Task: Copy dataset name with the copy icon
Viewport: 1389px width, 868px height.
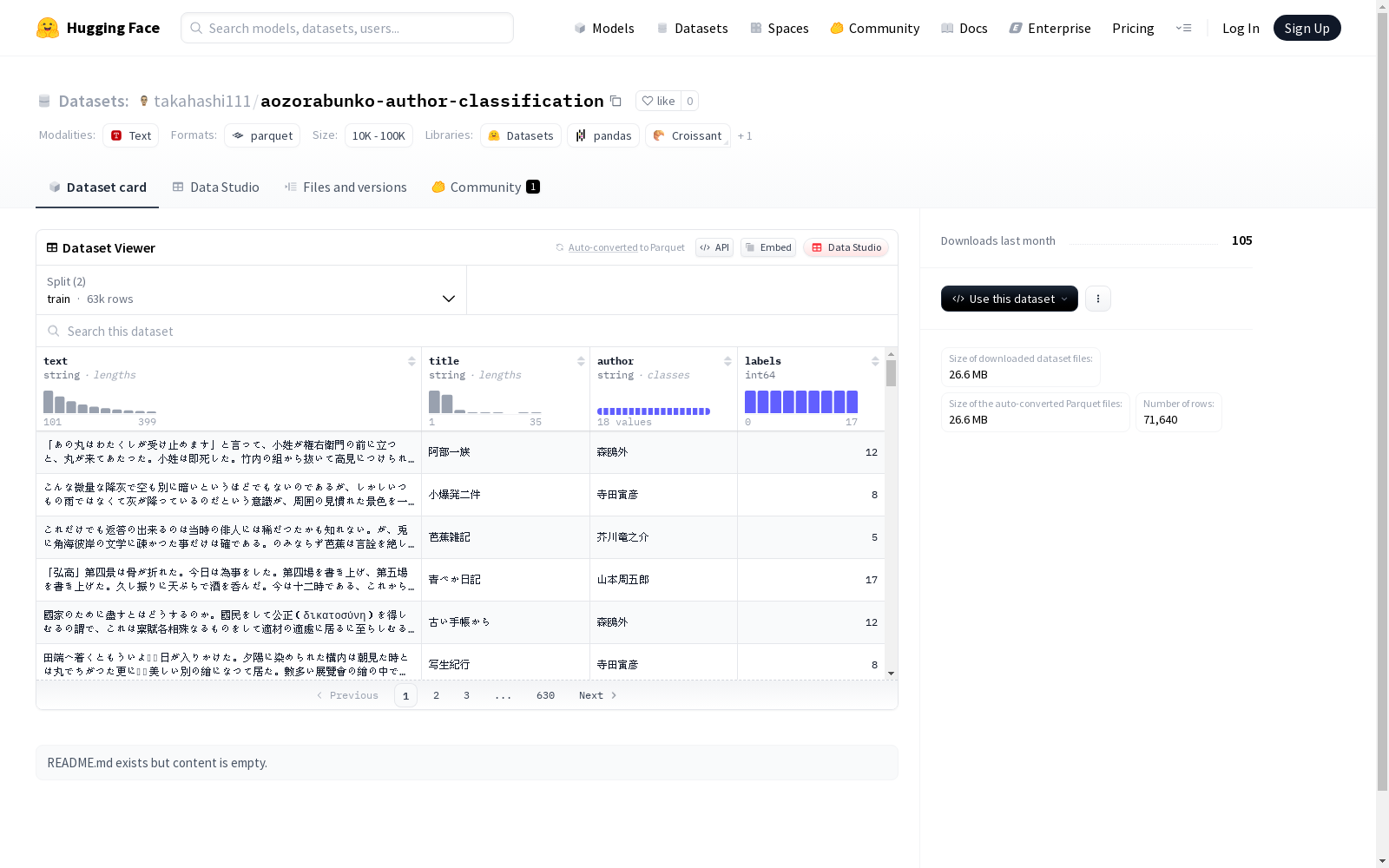Action: click(616, 101)
